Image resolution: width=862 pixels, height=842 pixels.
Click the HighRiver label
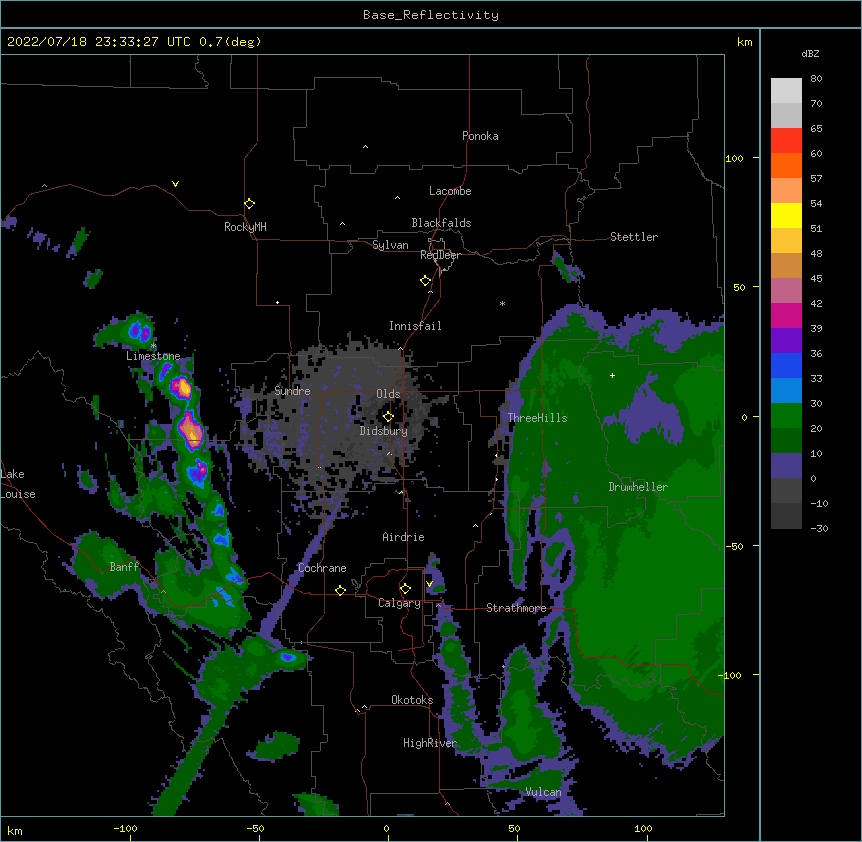pyautogui.click(x=430, y=743)
